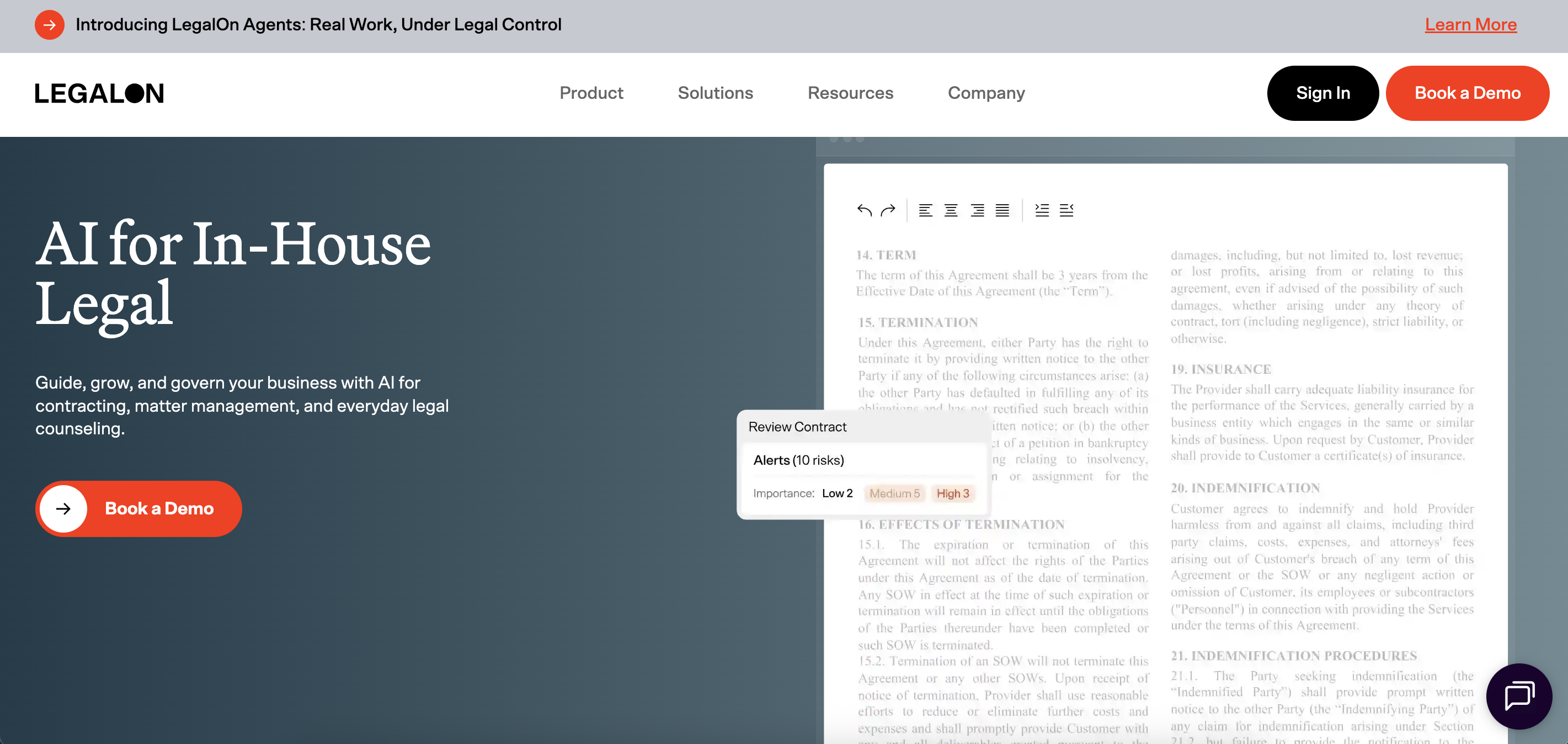Follow the Learn More link
Screen dimensions: 1568x744
tap(1470, 25)
